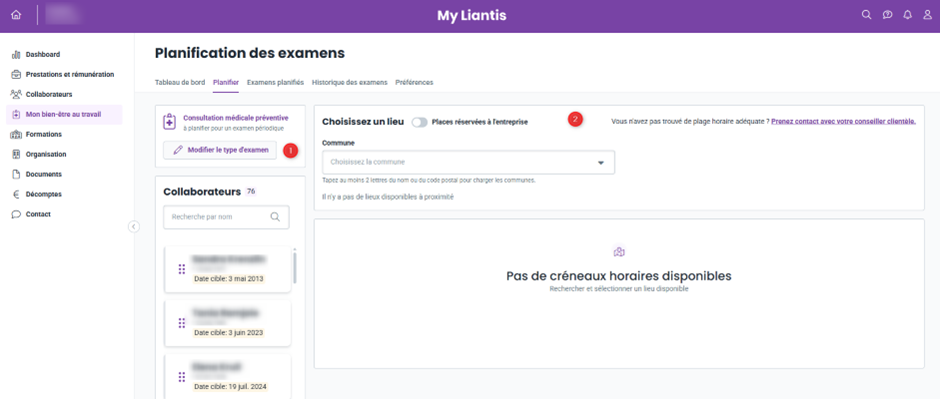Click the à planifier pour un examen périodique text
Viewport: 940px width, 399px height.
233,128
